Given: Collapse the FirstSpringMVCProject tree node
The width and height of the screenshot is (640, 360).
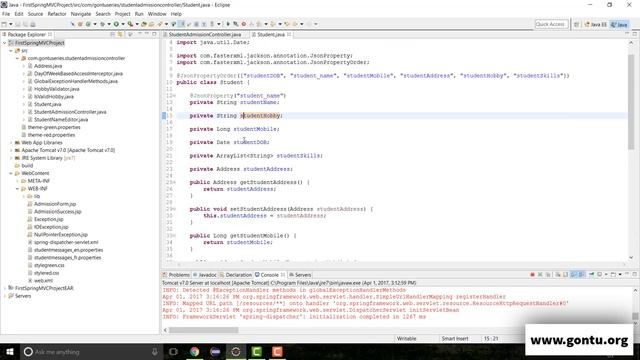Looking at the screenshot, I should tap(4, 43).
